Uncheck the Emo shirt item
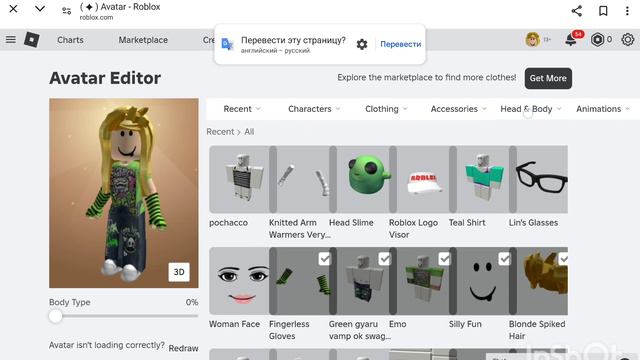Viewport: 640px width, 360px height. 444,259
